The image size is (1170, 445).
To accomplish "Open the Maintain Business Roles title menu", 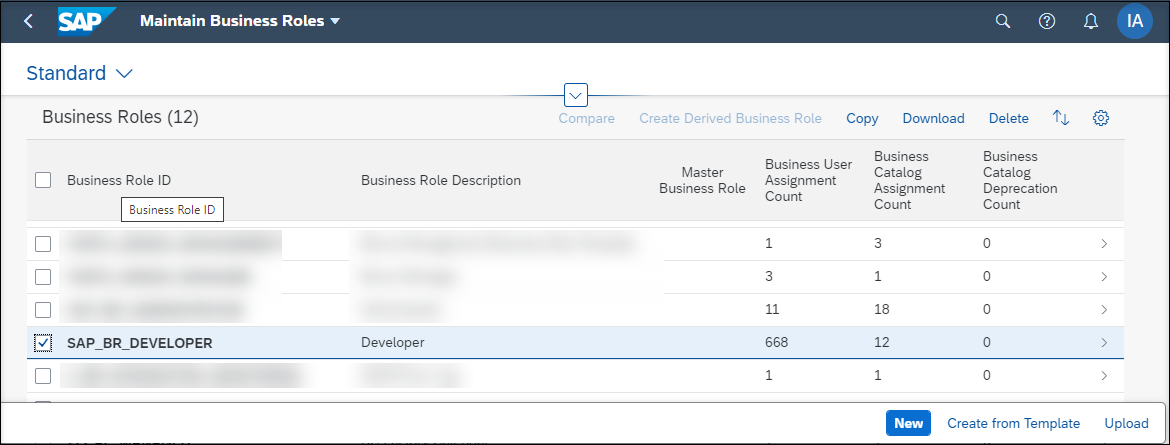I will pyautogui.click(x=240, y=21).
